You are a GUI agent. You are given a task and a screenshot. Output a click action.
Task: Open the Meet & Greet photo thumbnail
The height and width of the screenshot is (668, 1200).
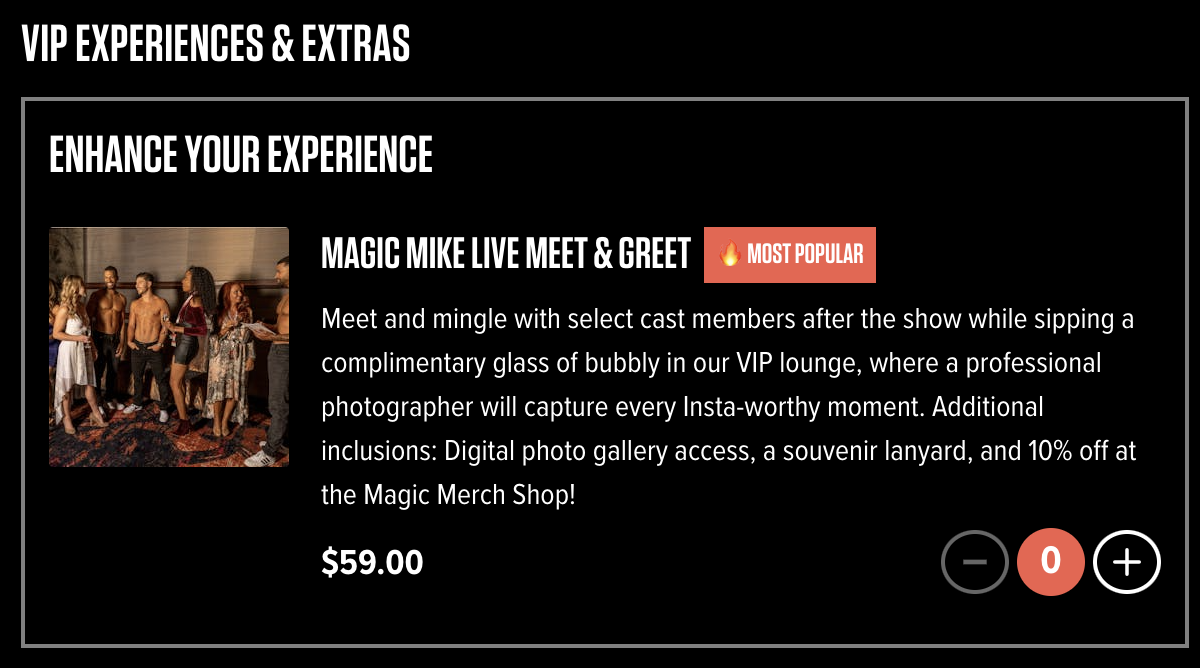(169, 347)
